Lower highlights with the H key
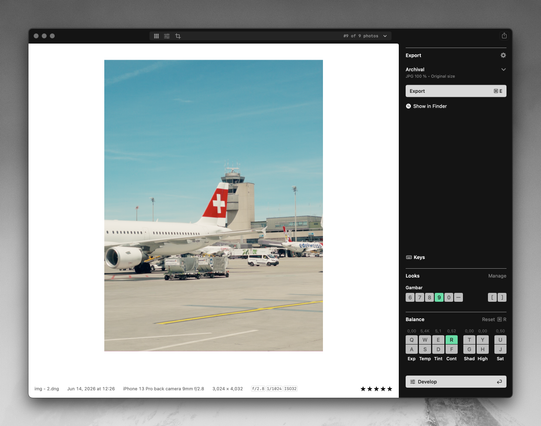 [483, 349]
